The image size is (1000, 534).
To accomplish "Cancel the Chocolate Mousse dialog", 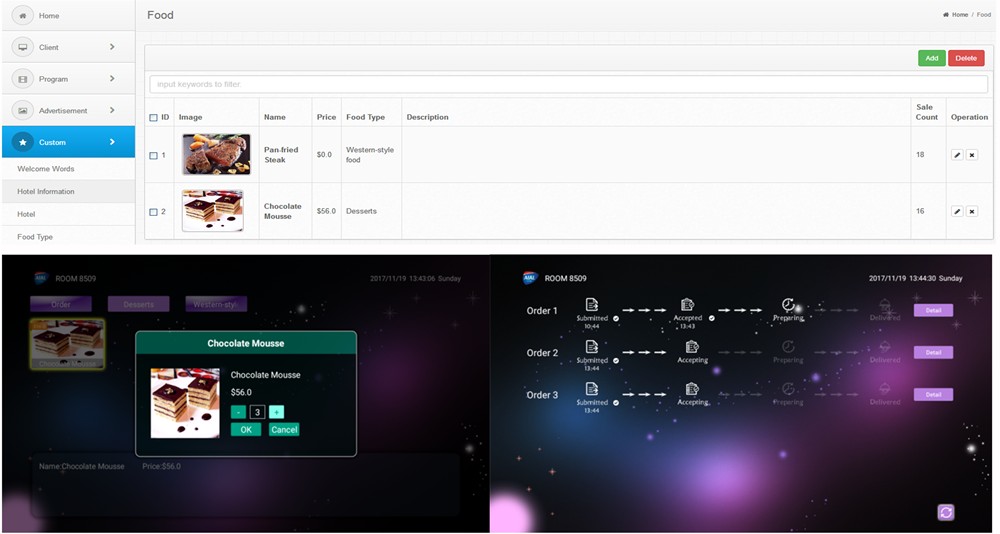I will 284,429.
